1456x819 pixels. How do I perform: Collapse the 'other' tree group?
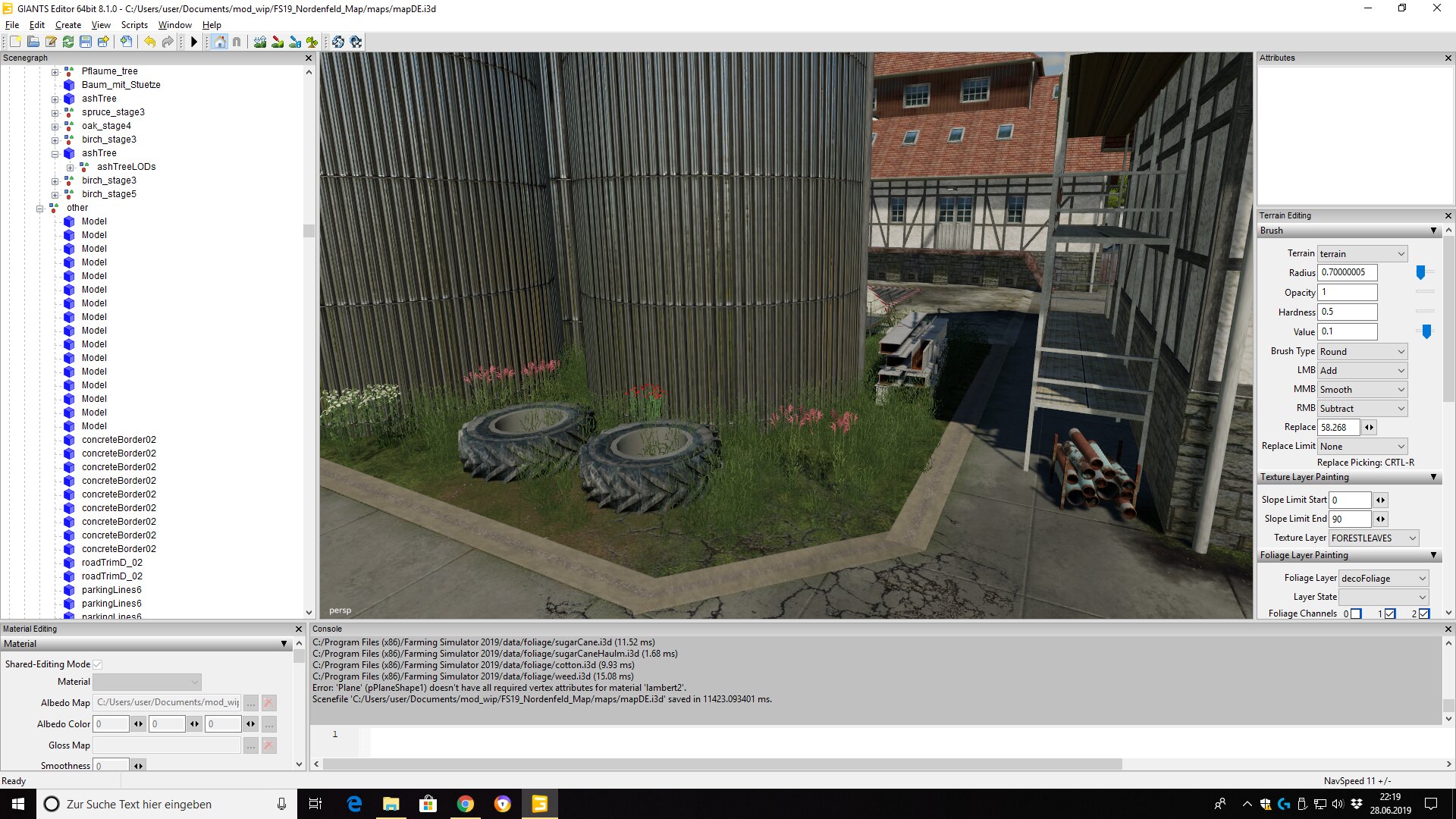pyautogui.click(x=40, y=208)
